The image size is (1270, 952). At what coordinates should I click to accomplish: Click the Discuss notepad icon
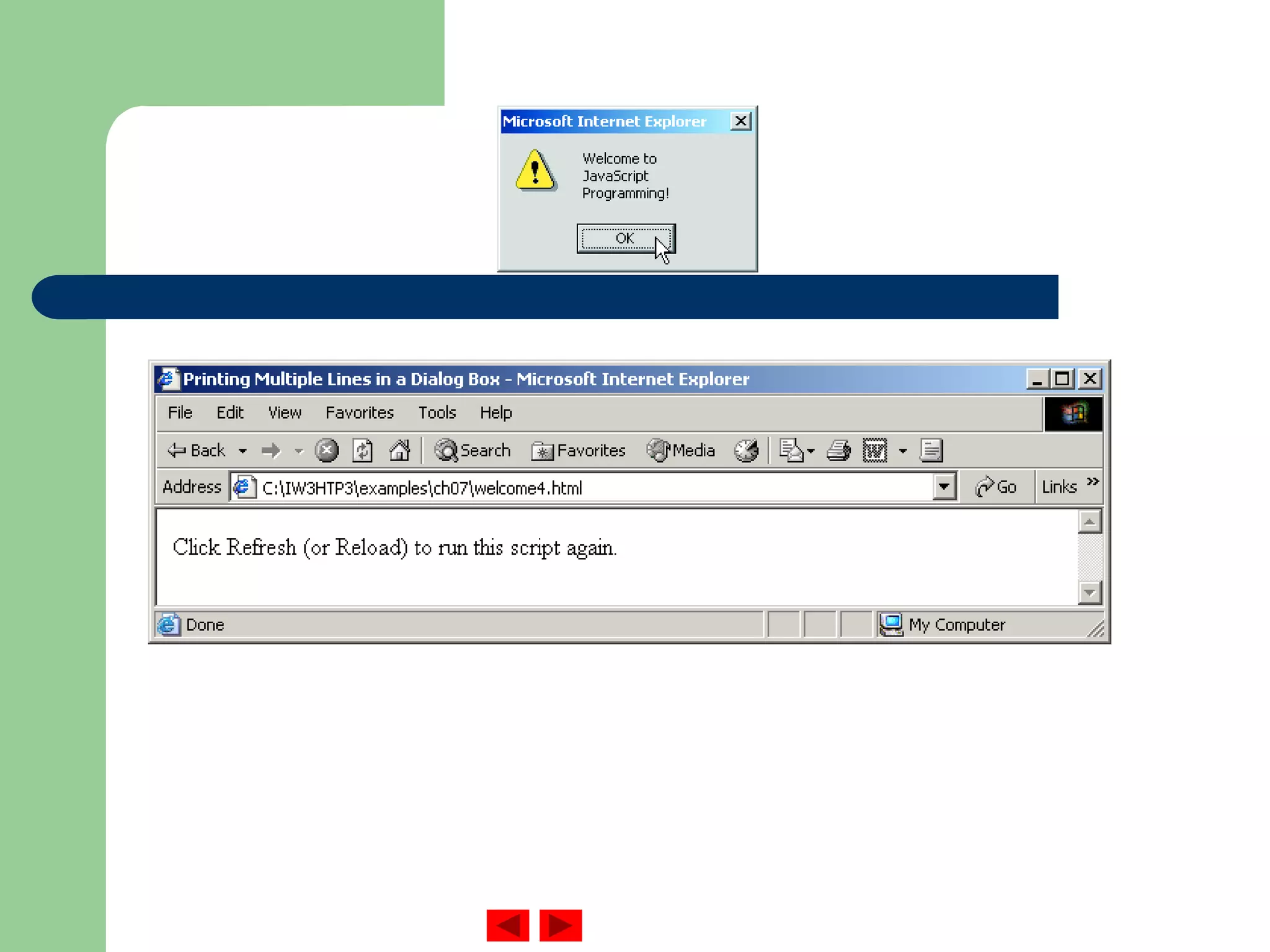point(931,451)
